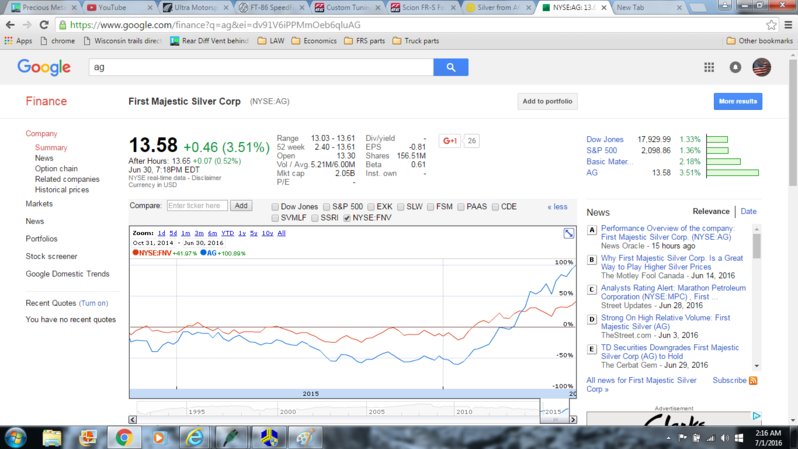Click the AdChoices icon on the advertisement
Viewport: 798px width, 449px height.
(x=756, y=416)
